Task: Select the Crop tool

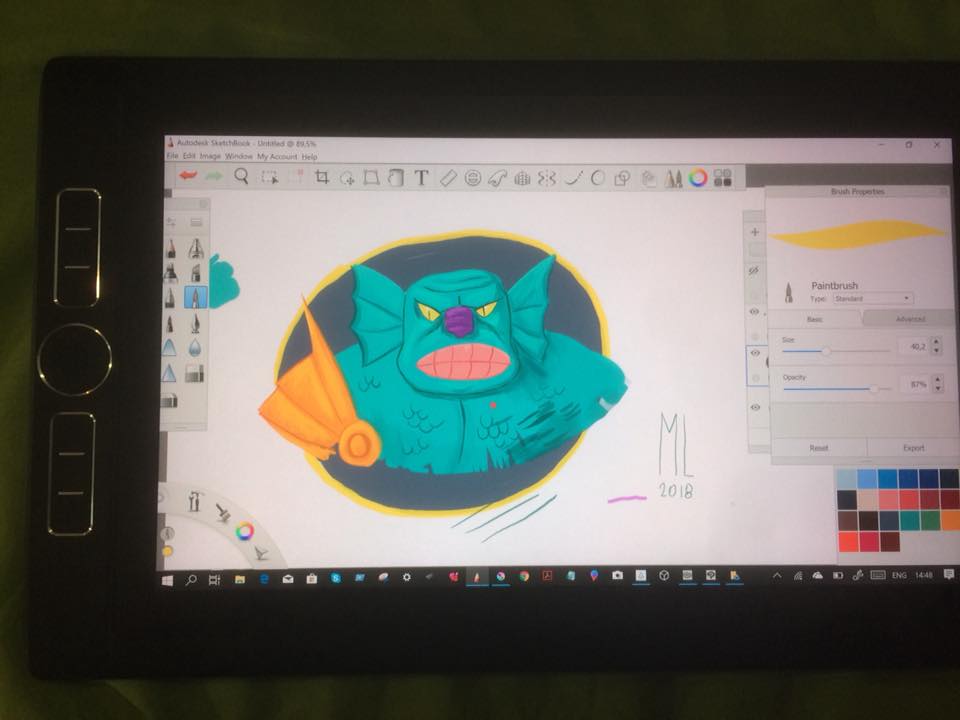Action: tap(322, 178)
